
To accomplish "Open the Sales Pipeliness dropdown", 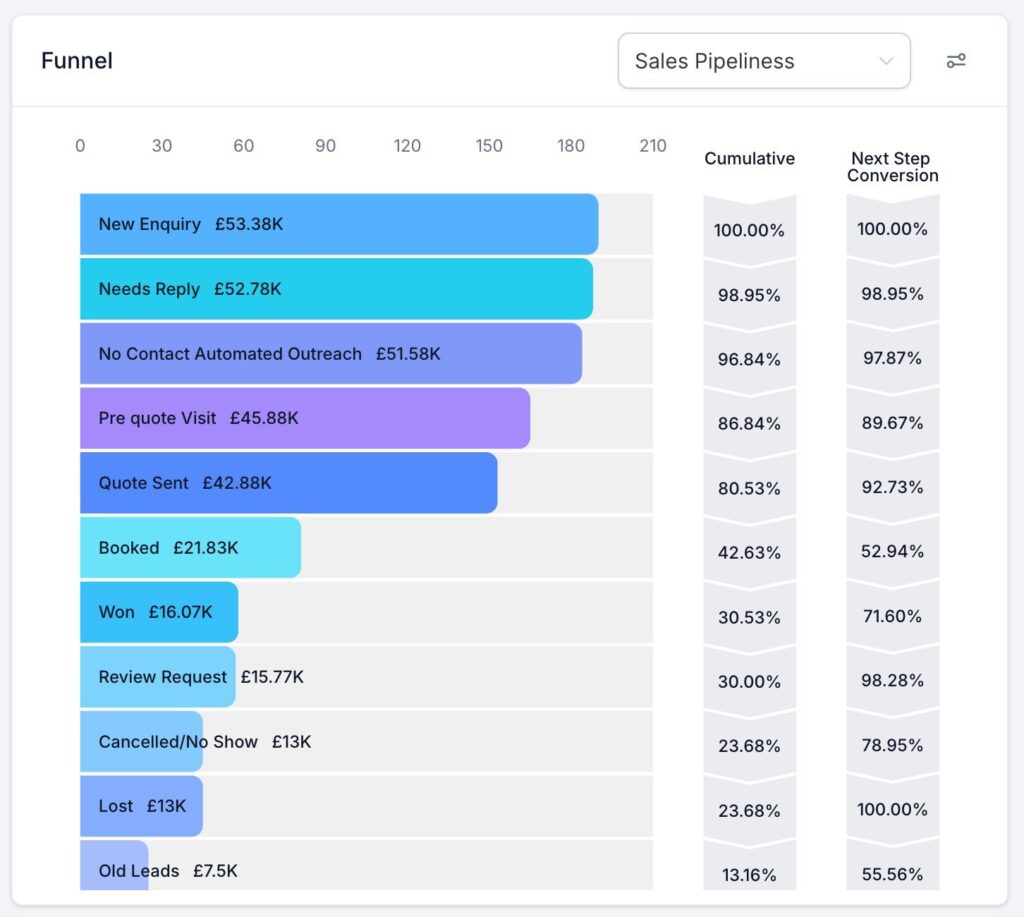I will pyautogui.click(x=763, y=61).
